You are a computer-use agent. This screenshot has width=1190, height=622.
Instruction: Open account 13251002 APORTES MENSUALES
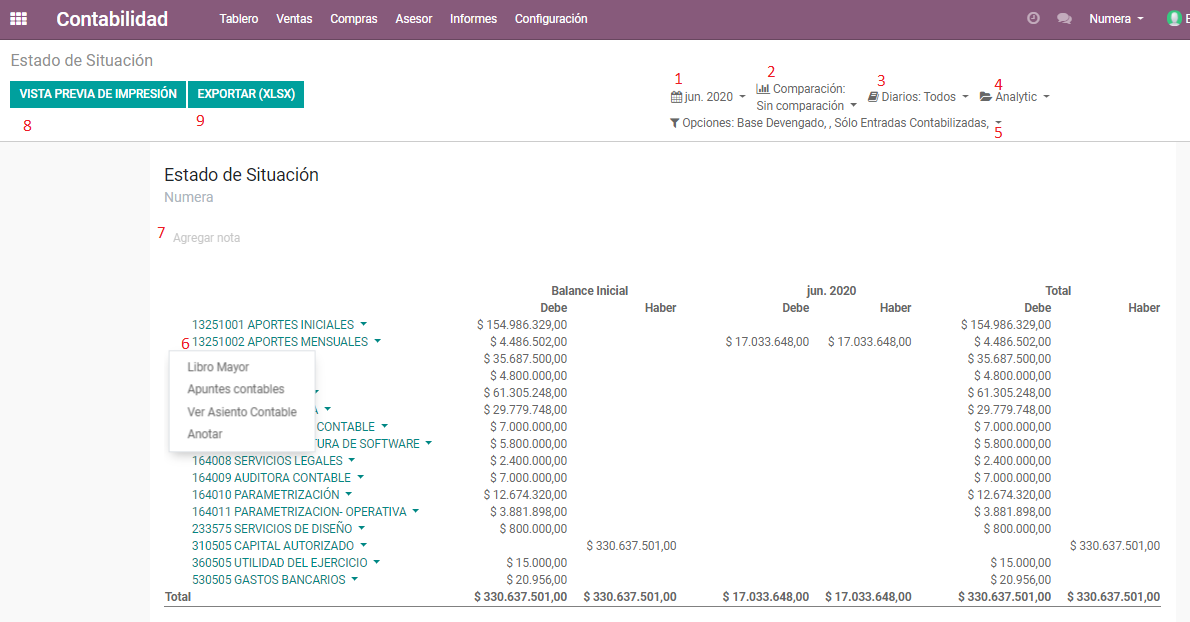[280, 342]
